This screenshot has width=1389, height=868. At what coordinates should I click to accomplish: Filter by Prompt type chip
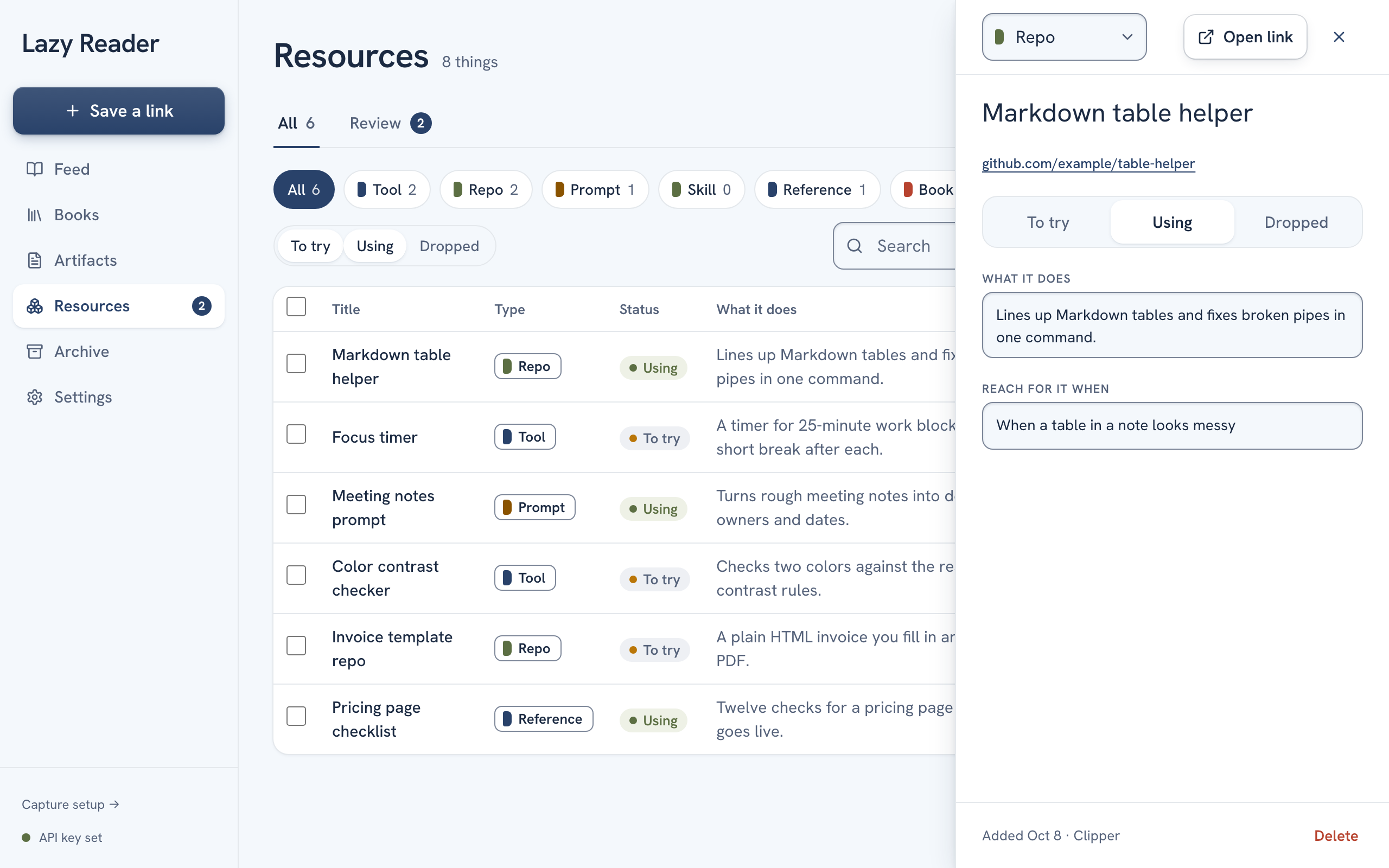click(x=595, y=189)
